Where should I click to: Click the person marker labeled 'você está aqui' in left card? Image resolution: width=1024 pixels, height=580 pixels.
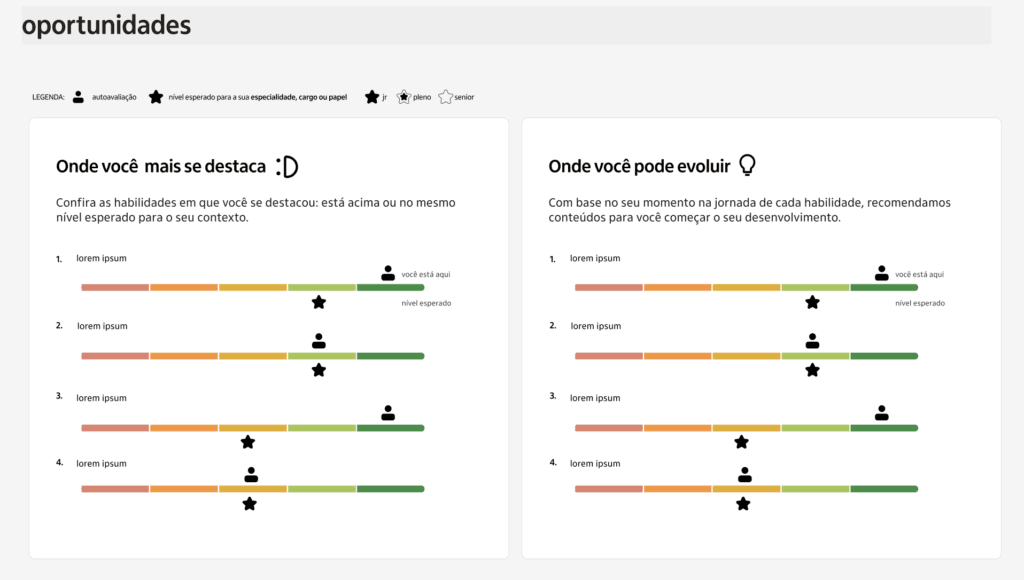click(x=388, y=273)
